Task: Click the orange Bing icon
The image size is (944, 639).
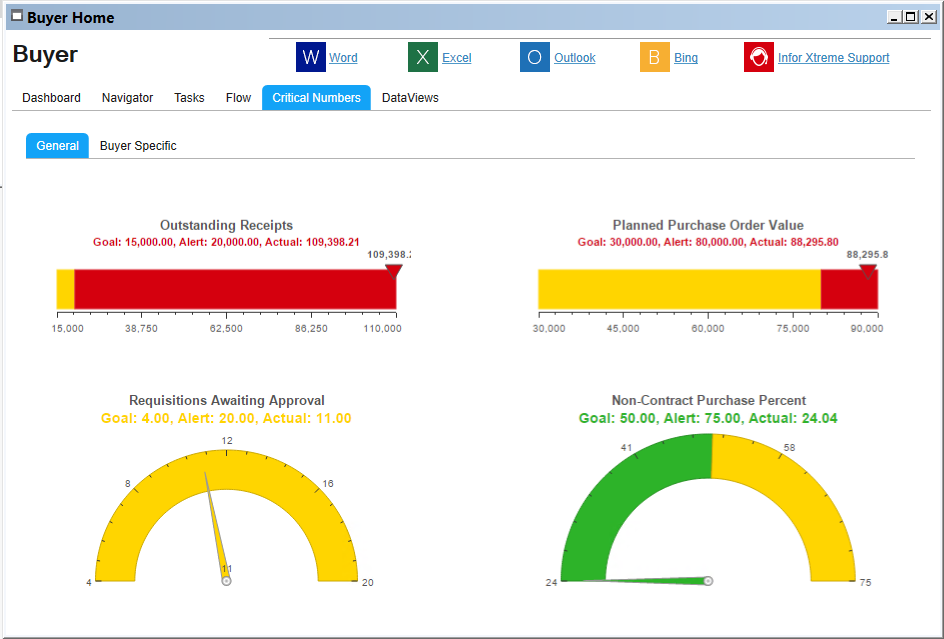Action: pyautogui.click(x=654, y=58)
